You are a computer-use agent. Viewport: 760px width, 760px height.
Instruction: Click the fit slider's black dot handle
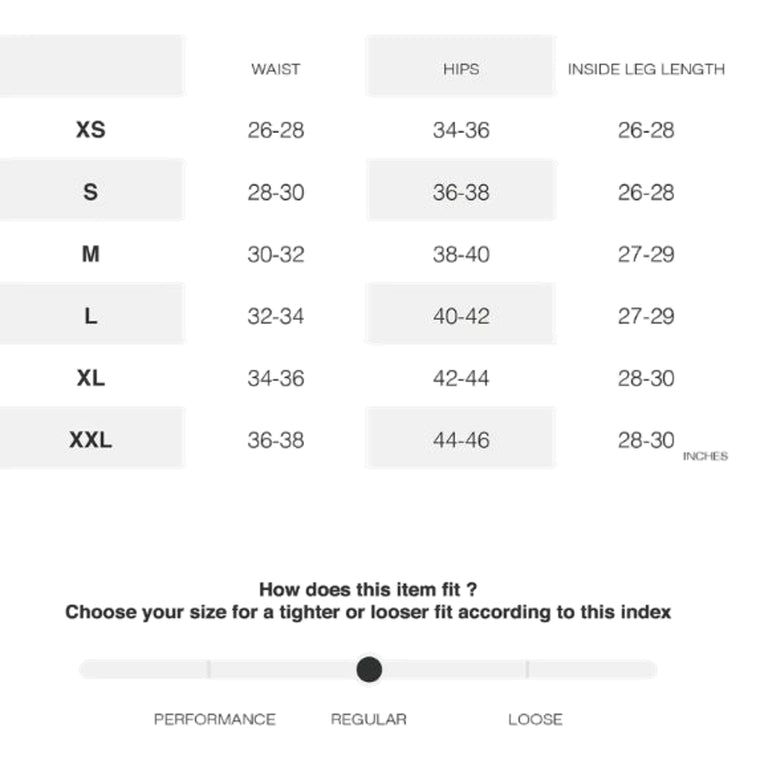369,669
